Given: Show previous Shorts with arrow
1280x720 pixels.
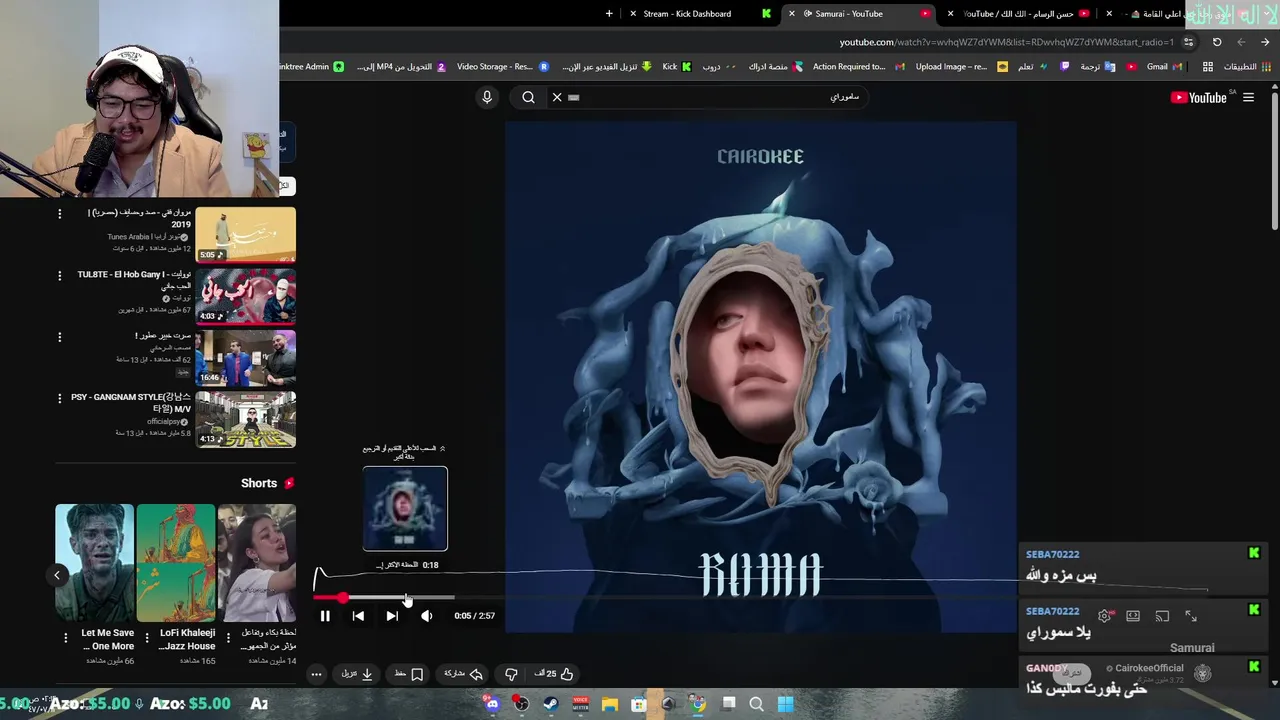Looking at the screenshot, I should click(x=57, y=575).
